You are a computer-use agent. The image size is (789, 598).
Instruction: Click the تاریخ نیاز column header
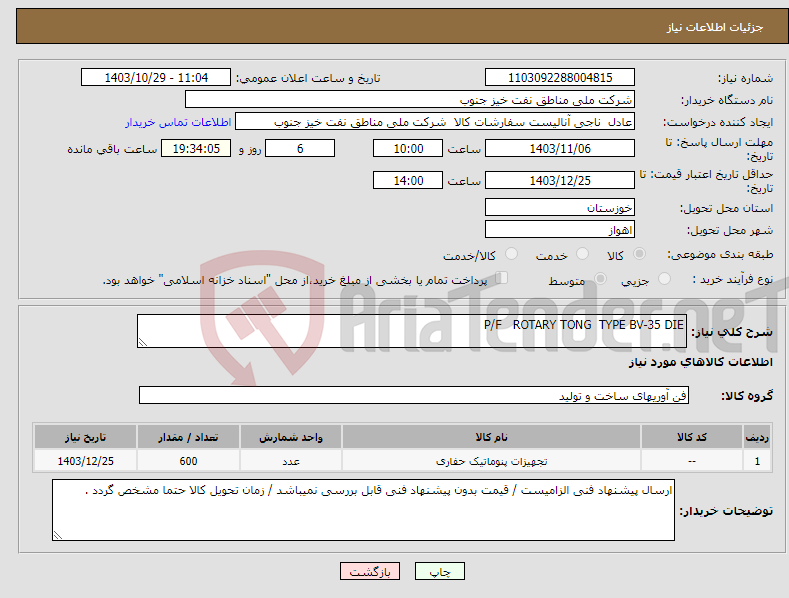[x=86, y=437]
